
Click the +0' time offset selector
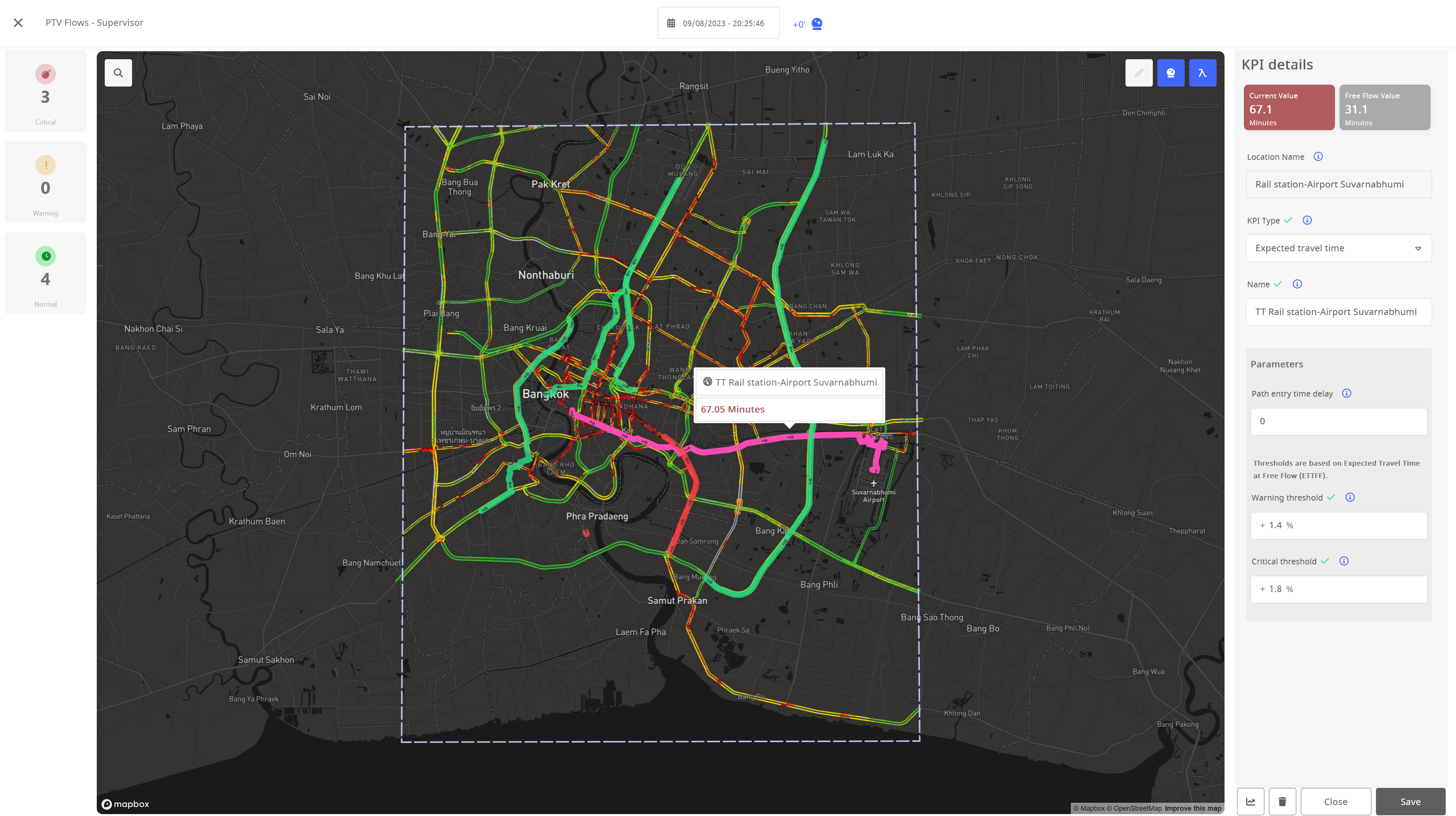[798, 24]
